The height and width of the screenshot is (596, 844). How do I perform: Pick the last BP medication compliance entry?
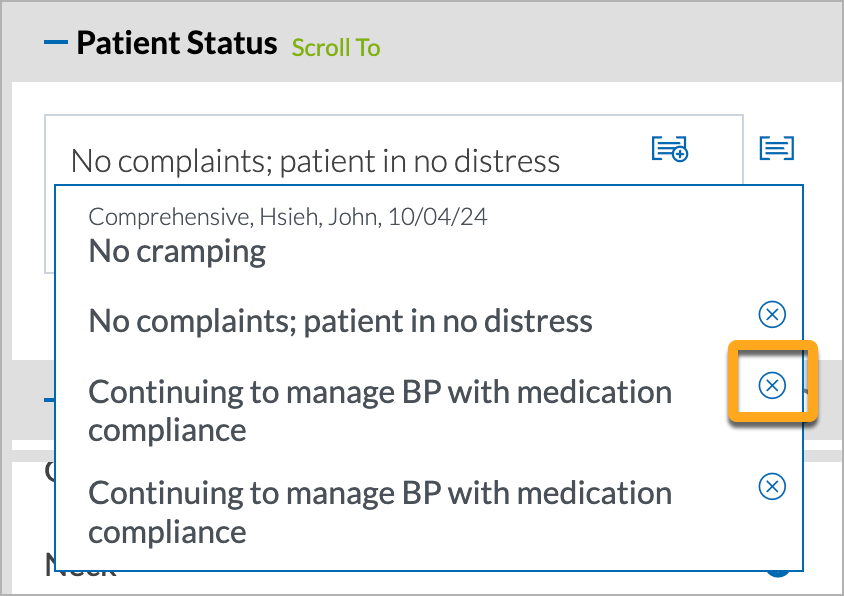tap(380, 512)
